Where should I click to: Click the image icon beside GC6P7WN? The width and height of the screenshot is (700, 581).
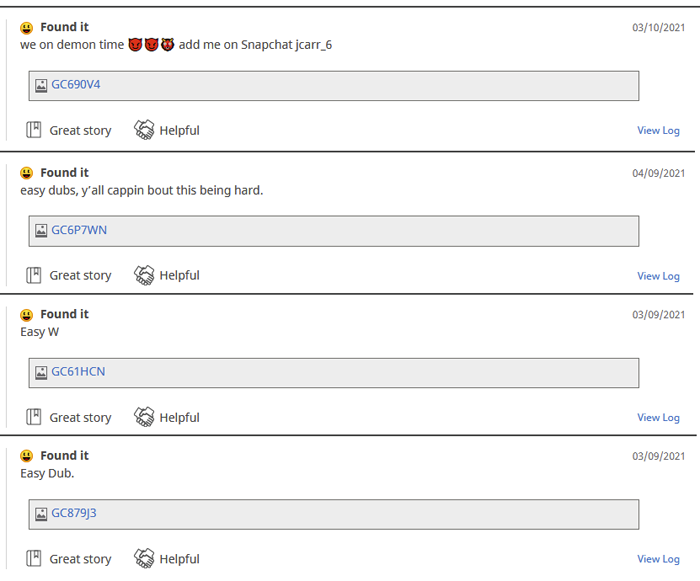pyautogui.click(x=41, y=230)
